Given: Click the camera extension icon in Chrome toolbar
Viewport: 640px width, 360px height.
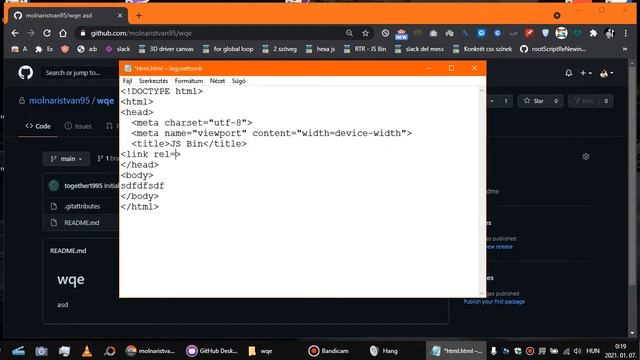Looking at the screenshot, I should coord(433,33).
